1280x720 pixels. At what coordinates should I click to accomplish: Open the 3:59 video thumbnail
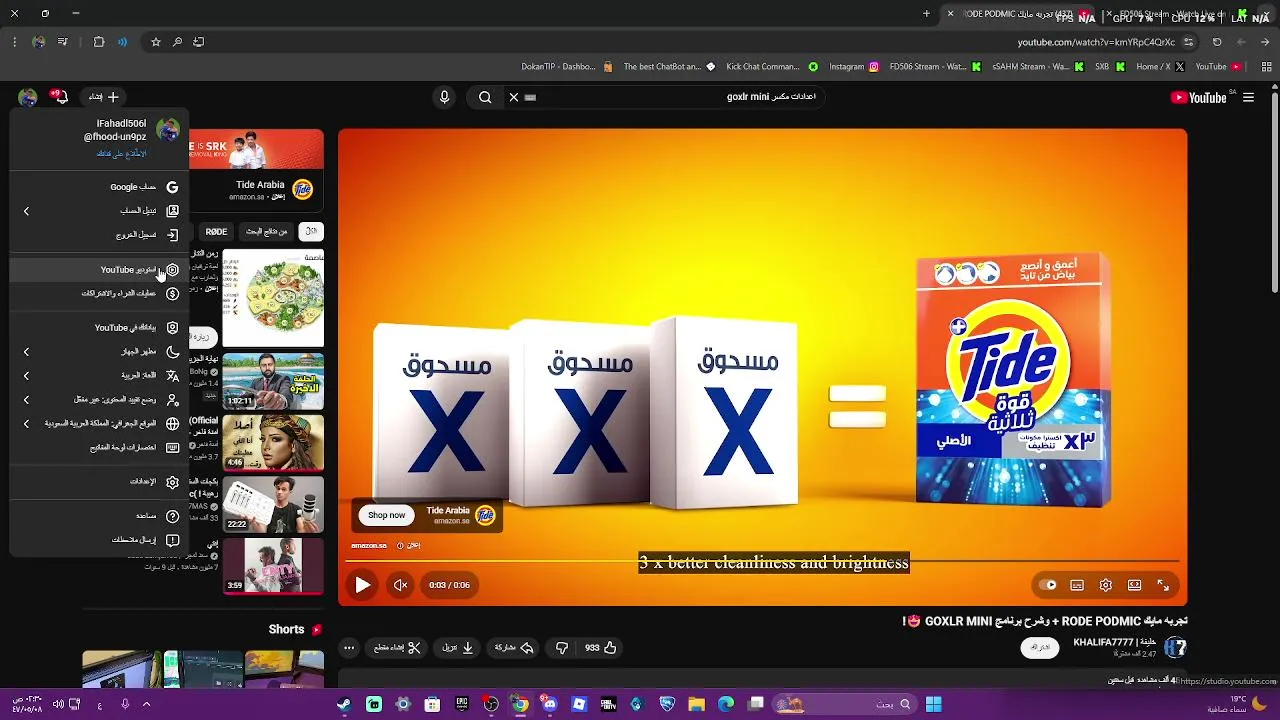click(x=273, y=565)
